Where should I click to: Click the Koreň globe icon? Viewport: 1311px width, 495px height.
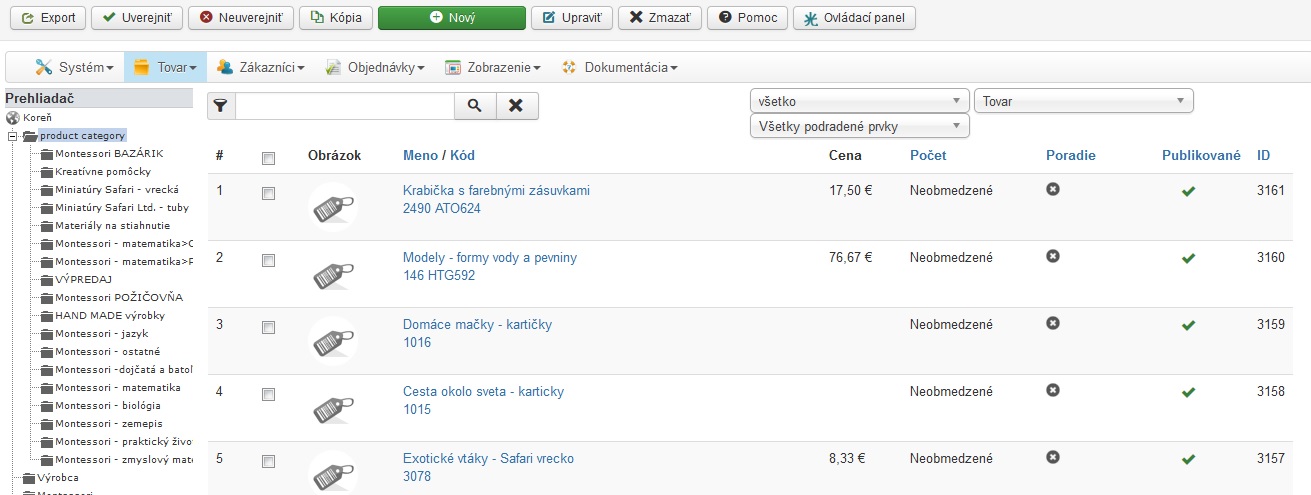coord(12,118)
